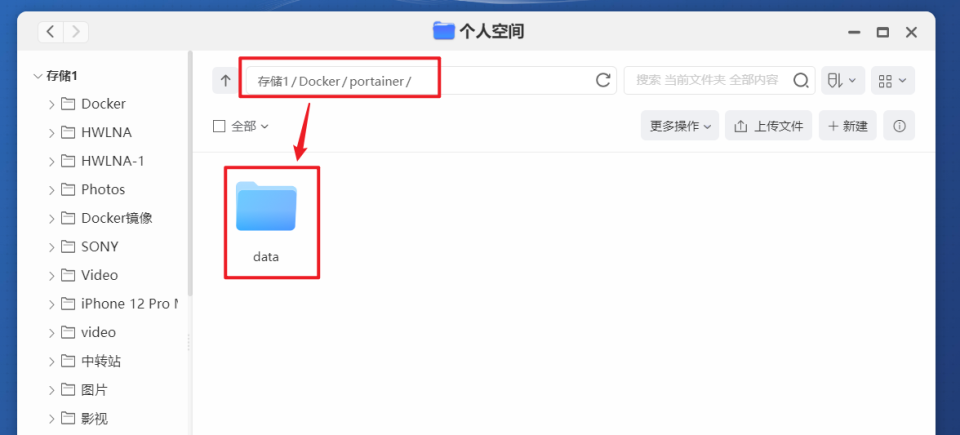
Task: Open the 全部 filter dropdown arrow
Action: (x=264, y=126)
